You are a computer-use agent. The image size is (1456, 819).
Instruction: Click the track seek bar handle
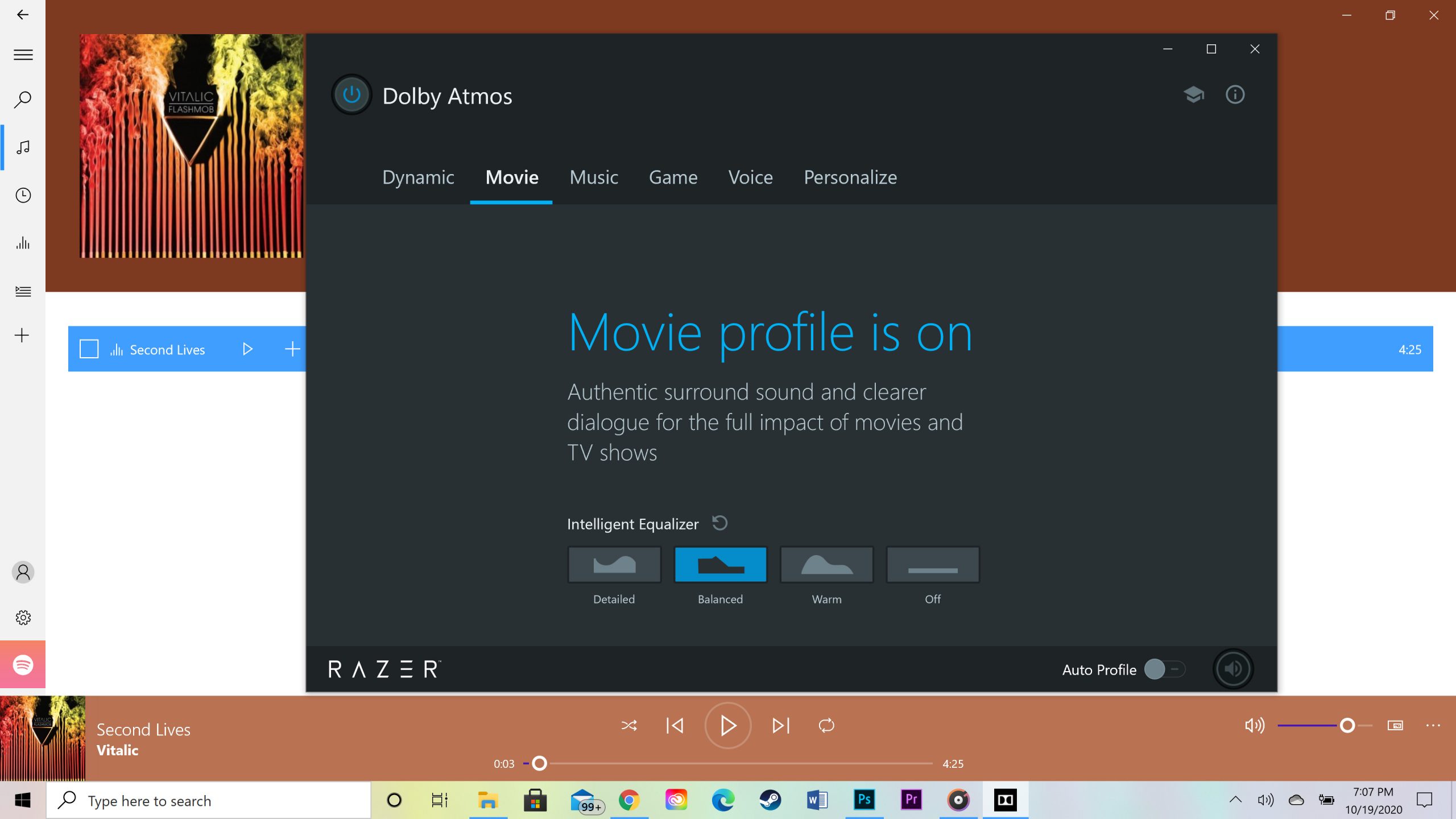[540, 763]
